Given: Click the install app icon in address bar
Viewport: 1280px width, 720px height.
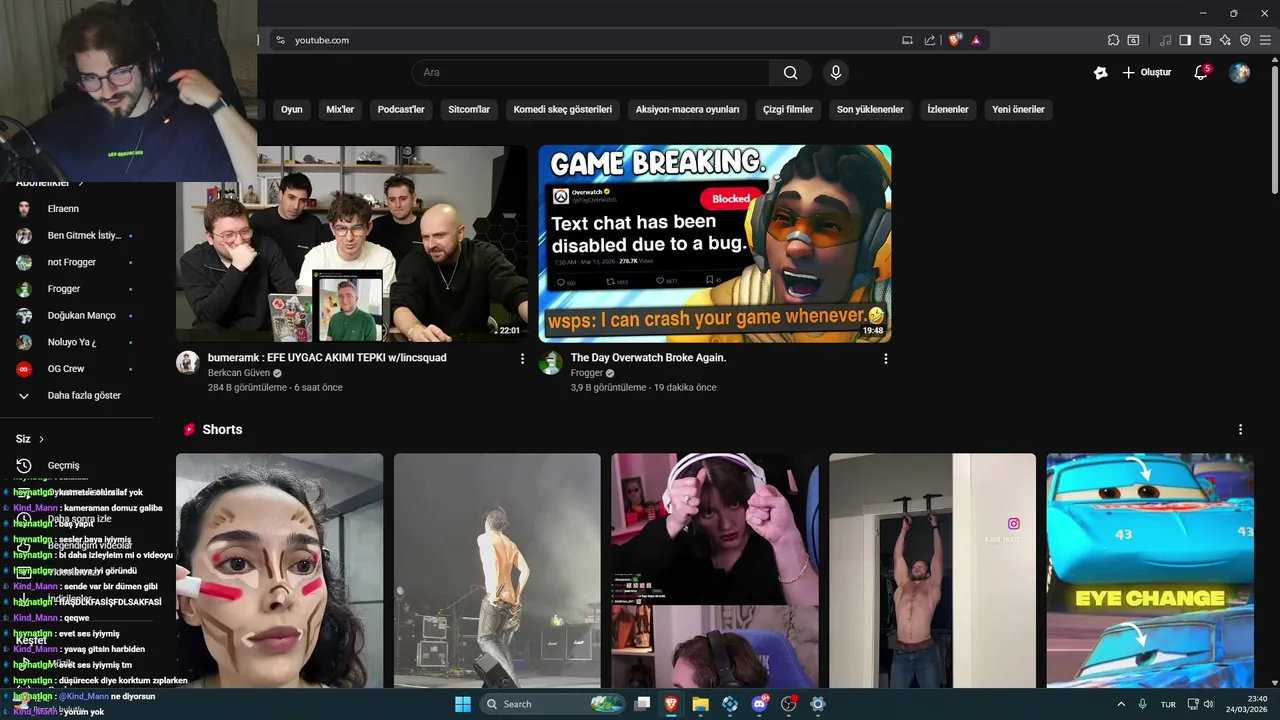Looking at the screenshot, I should coord(907,40).
